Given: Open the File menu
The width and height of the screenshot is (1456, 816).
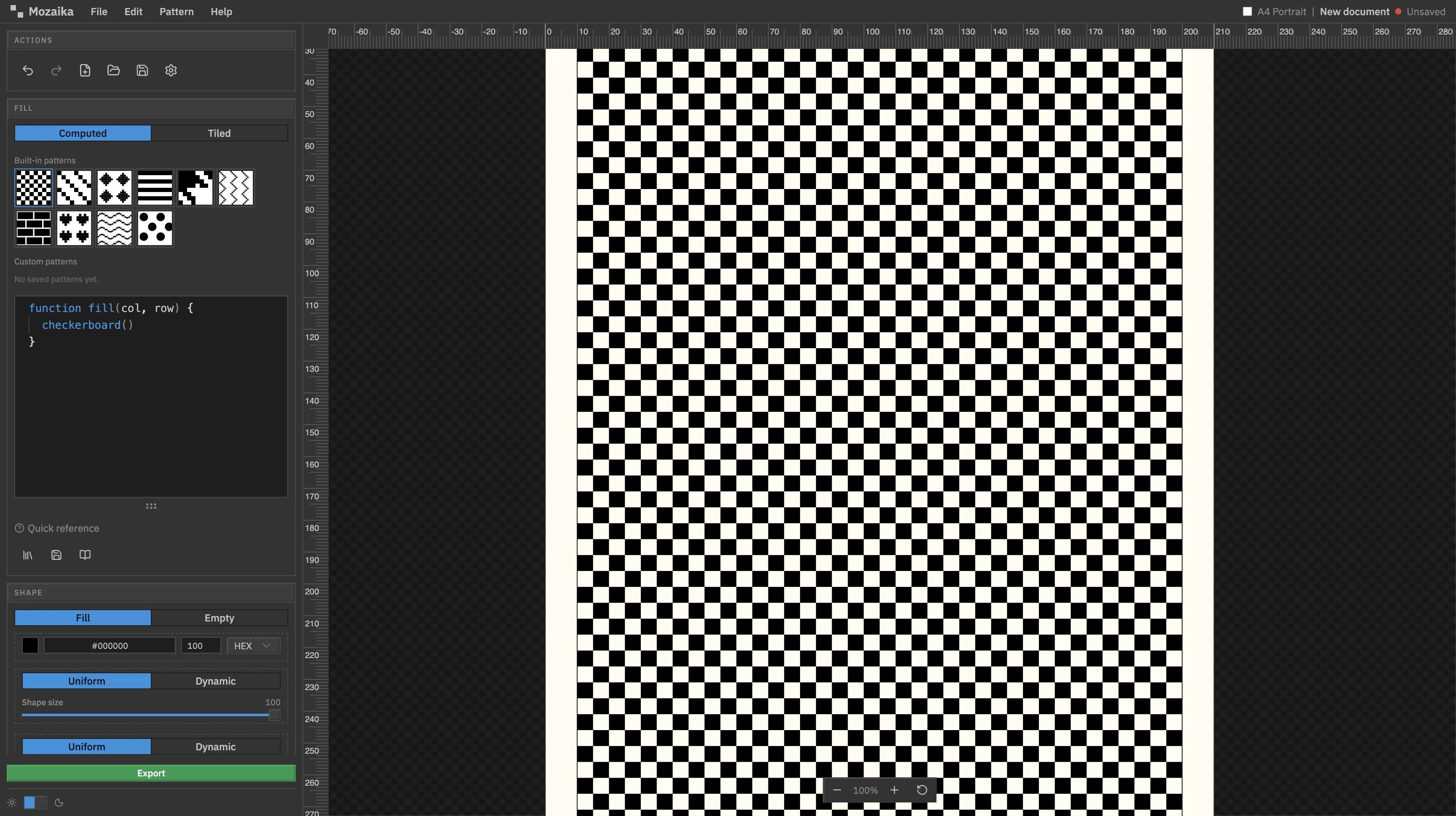Looking at the screenshot, I should pos(99,11).
